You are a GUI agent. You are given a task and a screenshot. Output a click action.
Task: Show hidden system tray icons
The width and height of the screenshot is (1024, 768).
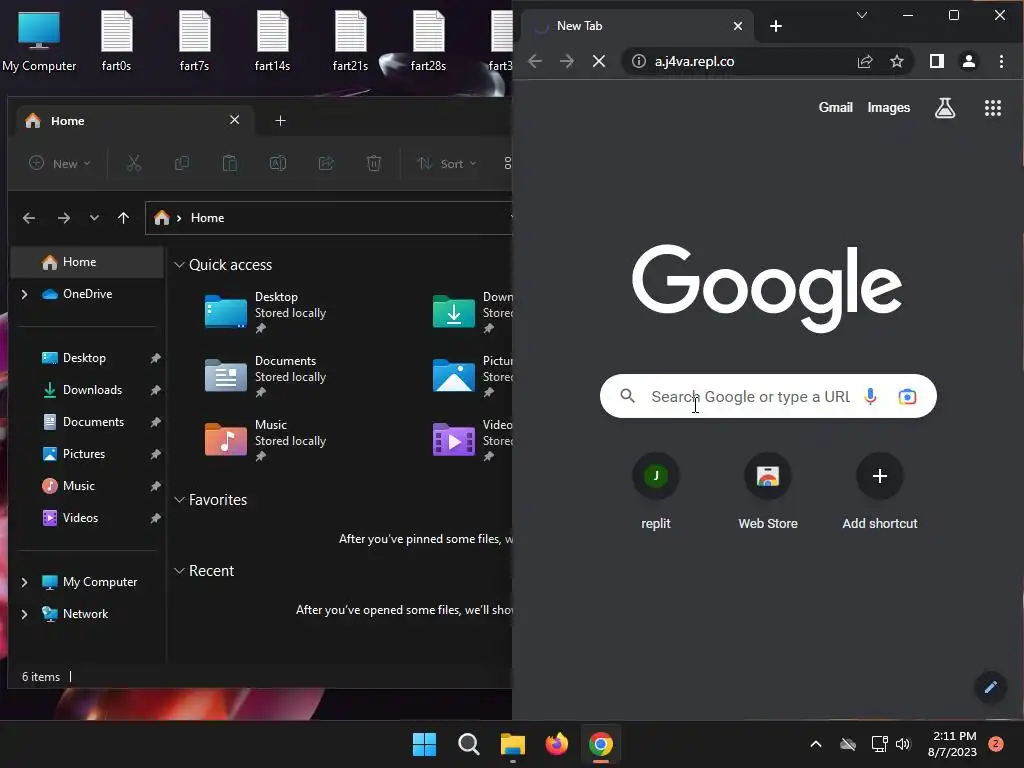pyautogui.click(x=816, y=744)
